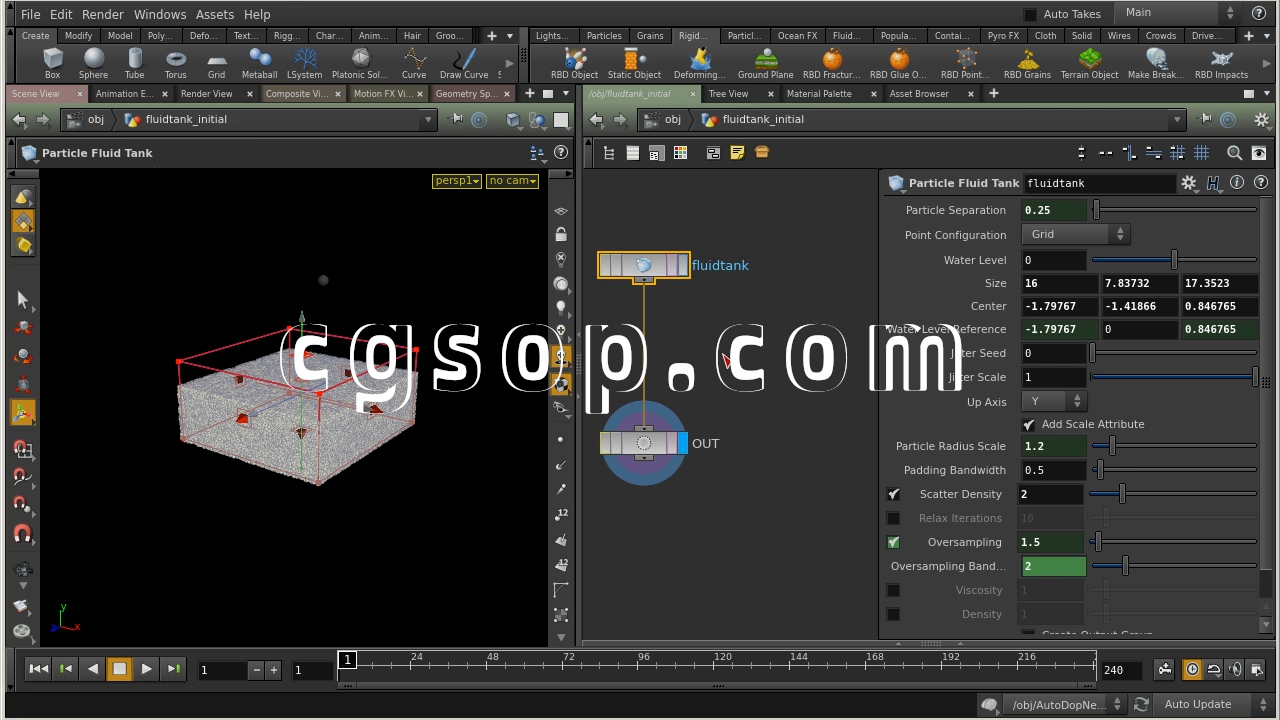Screen dimensions: 1280x720
Task: Adjust the Scatter Density slider
Action: pos(1173,494)
